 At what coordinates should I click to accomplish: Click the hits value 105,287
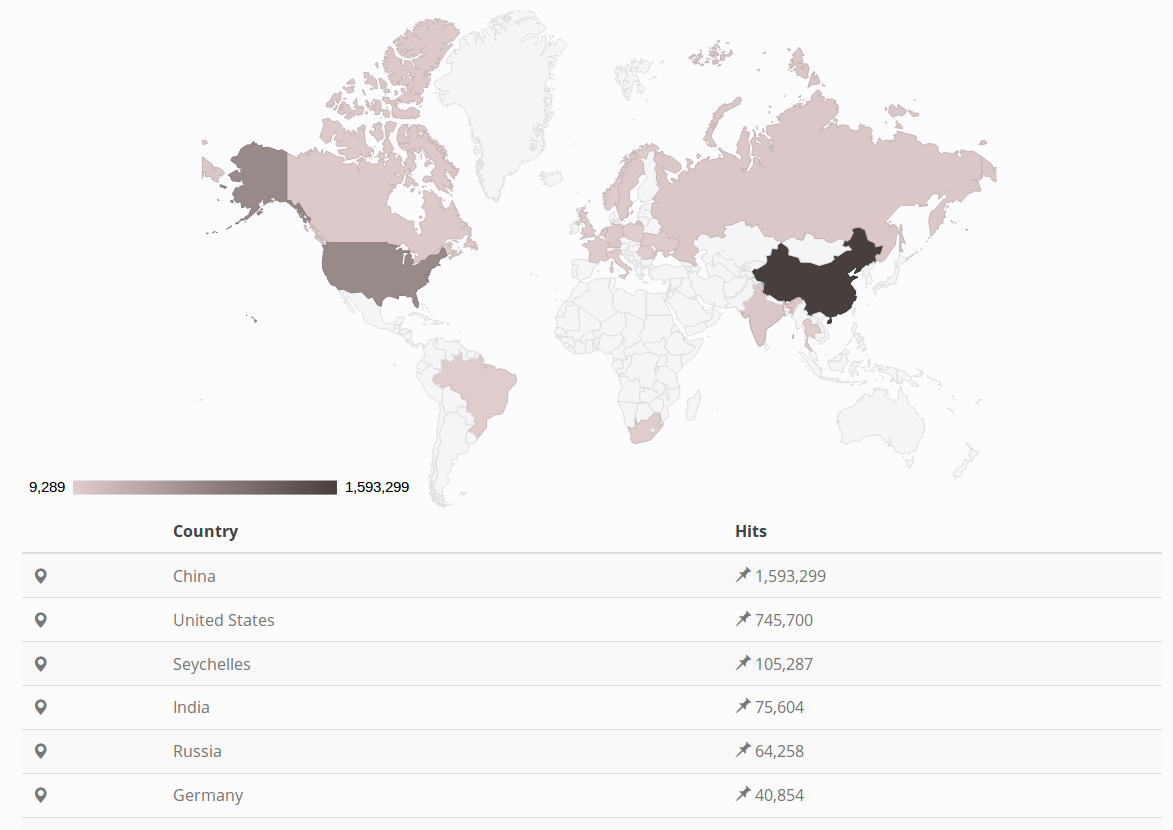784,665
